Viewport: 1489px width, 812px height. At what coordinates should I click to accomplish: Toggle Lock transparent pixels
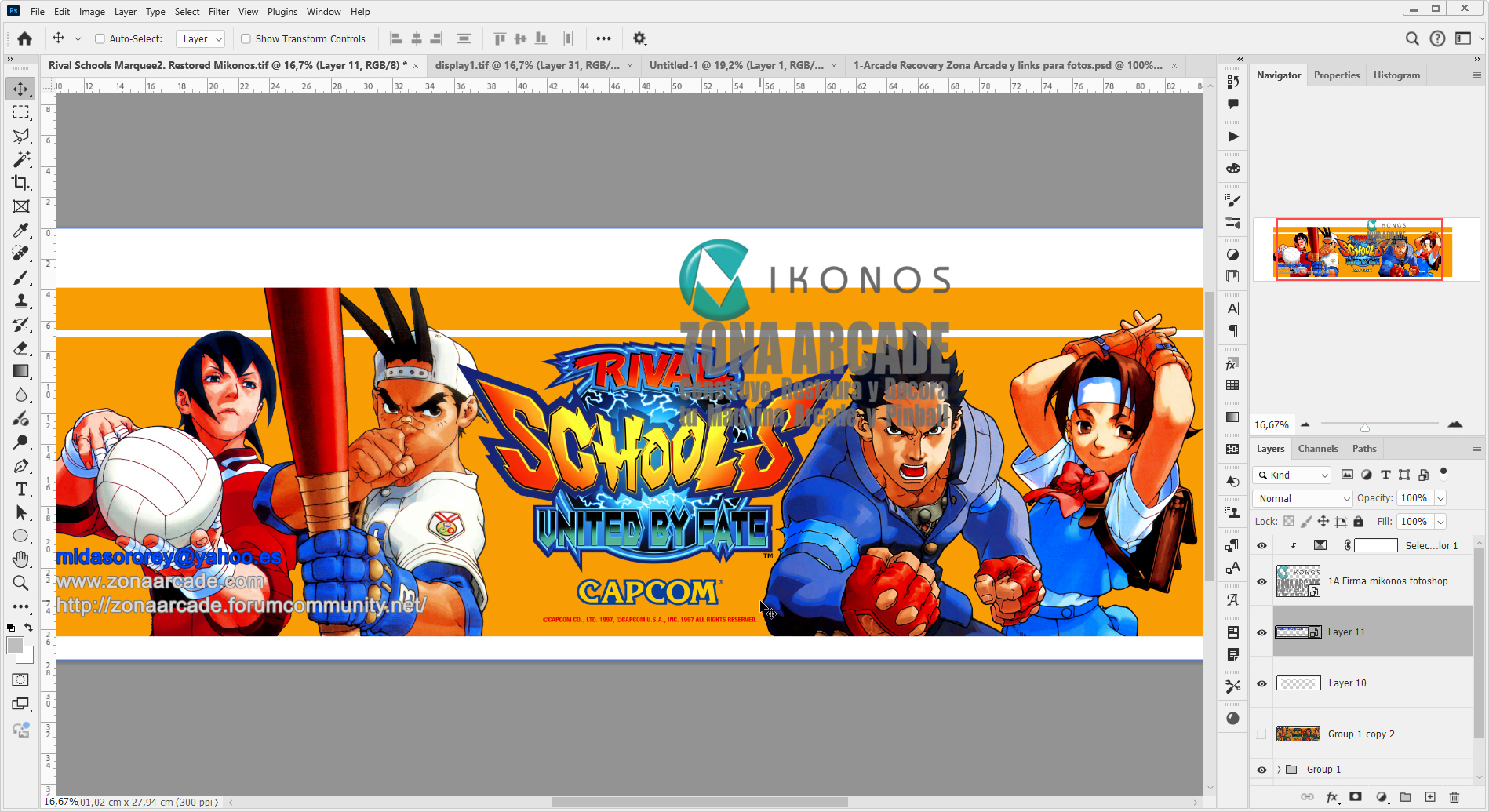coord(1289,522)
